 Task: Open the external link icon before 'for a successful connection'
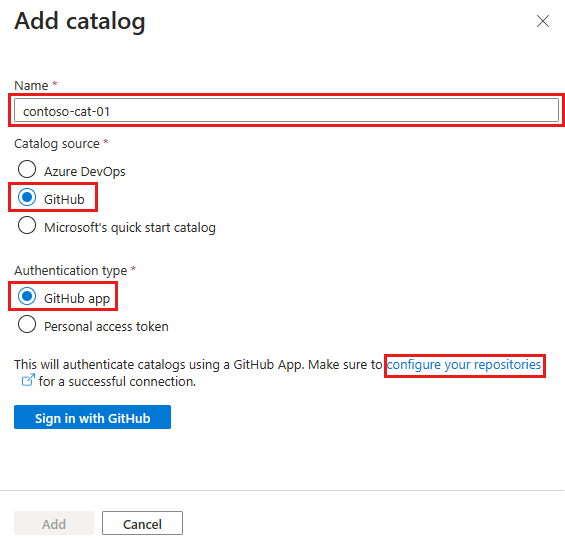click(x=28, y=380)
